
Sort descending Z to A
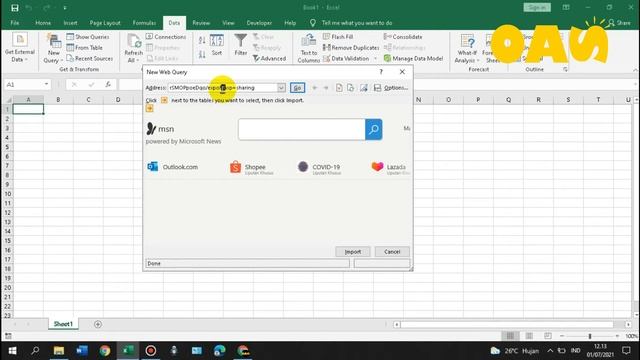(x=202, y=54)
